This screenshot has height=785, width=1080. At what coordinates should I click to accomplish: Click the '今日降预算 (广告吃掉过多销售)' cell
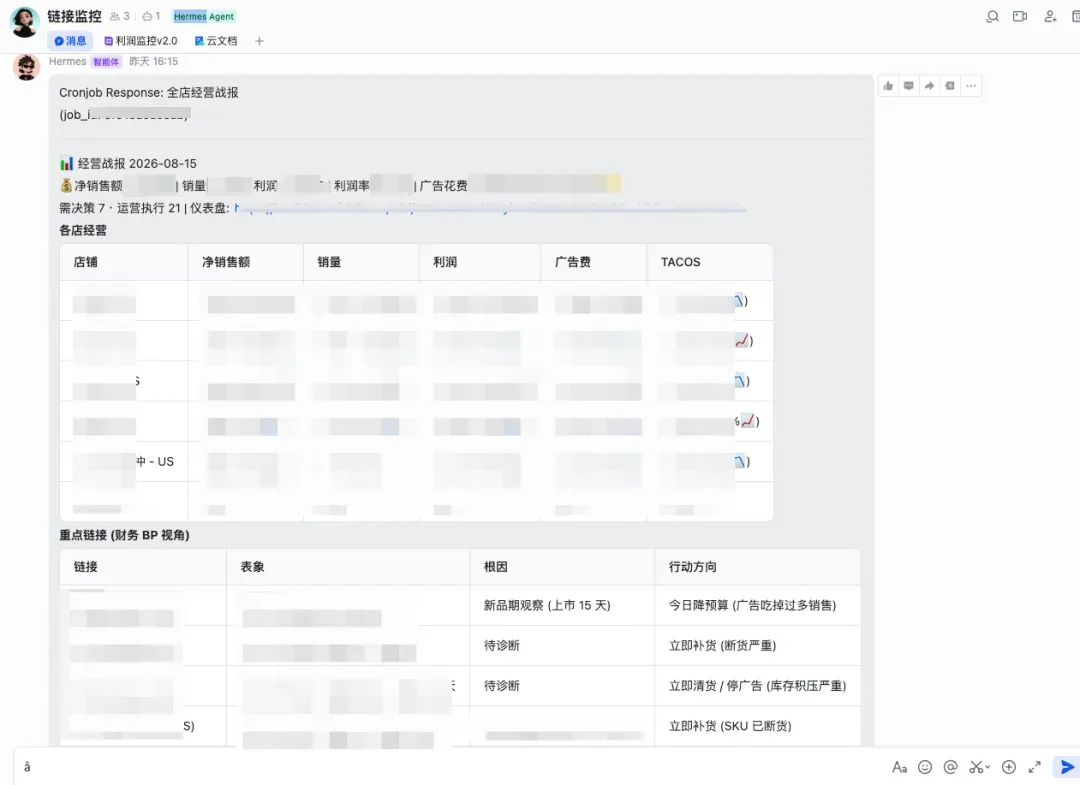coord(752,605)
